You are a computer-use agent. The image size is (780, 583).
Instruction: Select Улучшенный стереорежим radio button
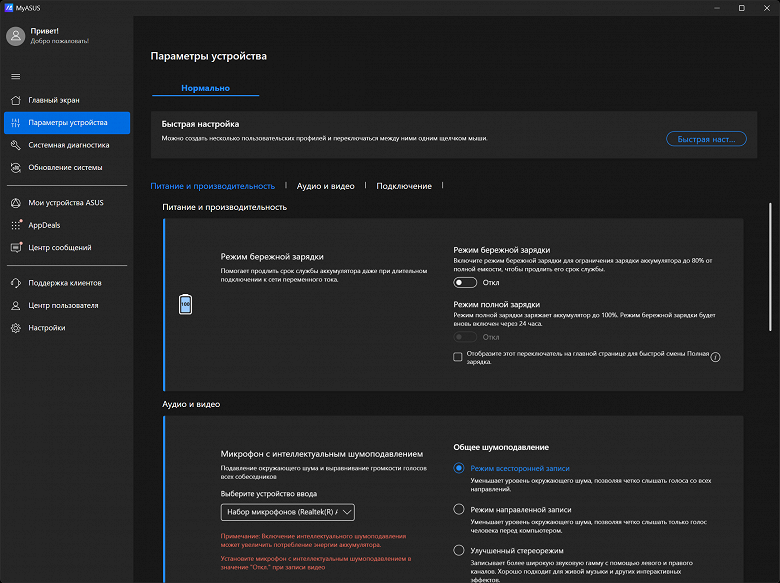pos(459,550)
